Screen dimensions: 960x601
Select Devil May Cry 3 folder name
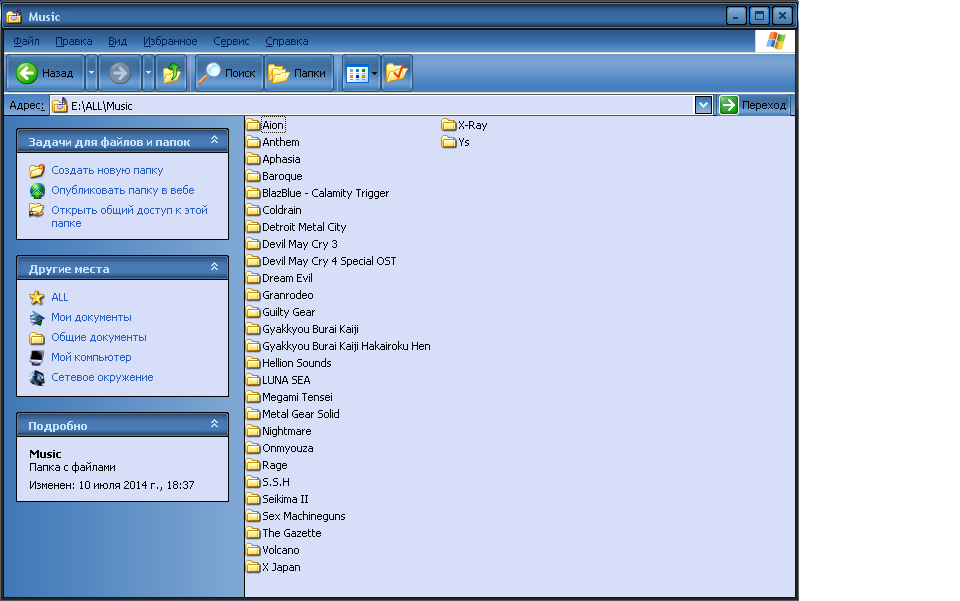[300, 244]
